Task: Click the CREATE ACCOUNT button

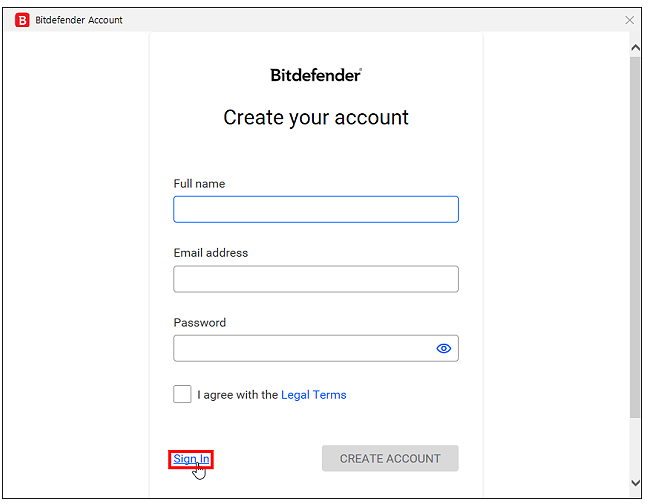Action: click(390, 458)
